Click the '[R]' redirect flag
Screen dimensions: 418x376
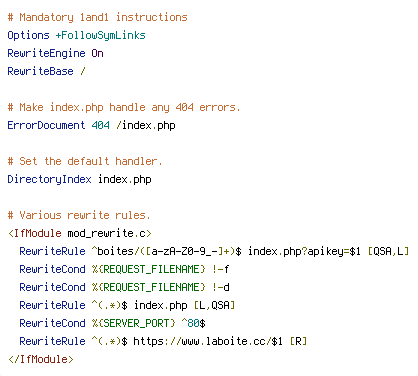click(x=298, y=341)
